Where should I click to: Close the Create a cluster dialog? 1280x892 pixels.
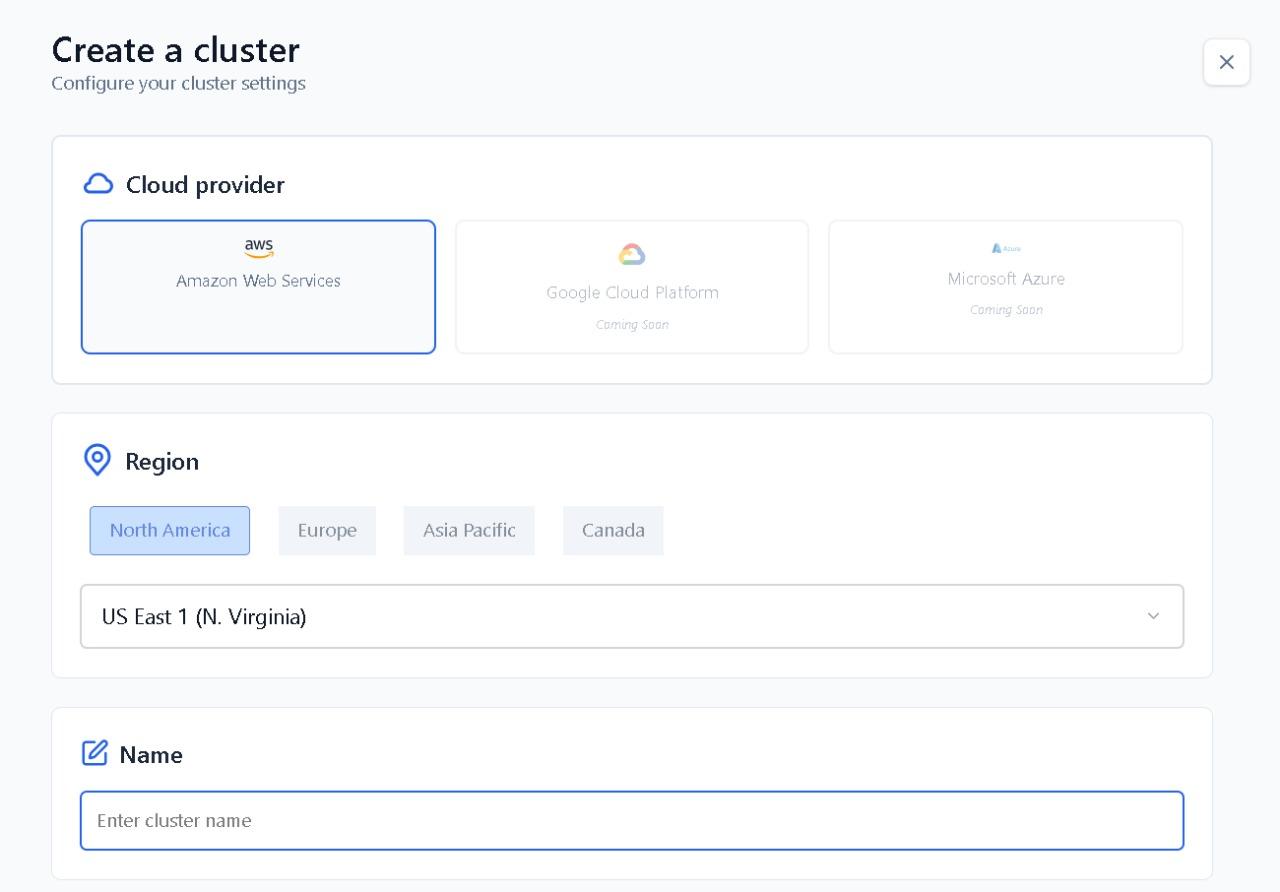tap(1226, 62)
